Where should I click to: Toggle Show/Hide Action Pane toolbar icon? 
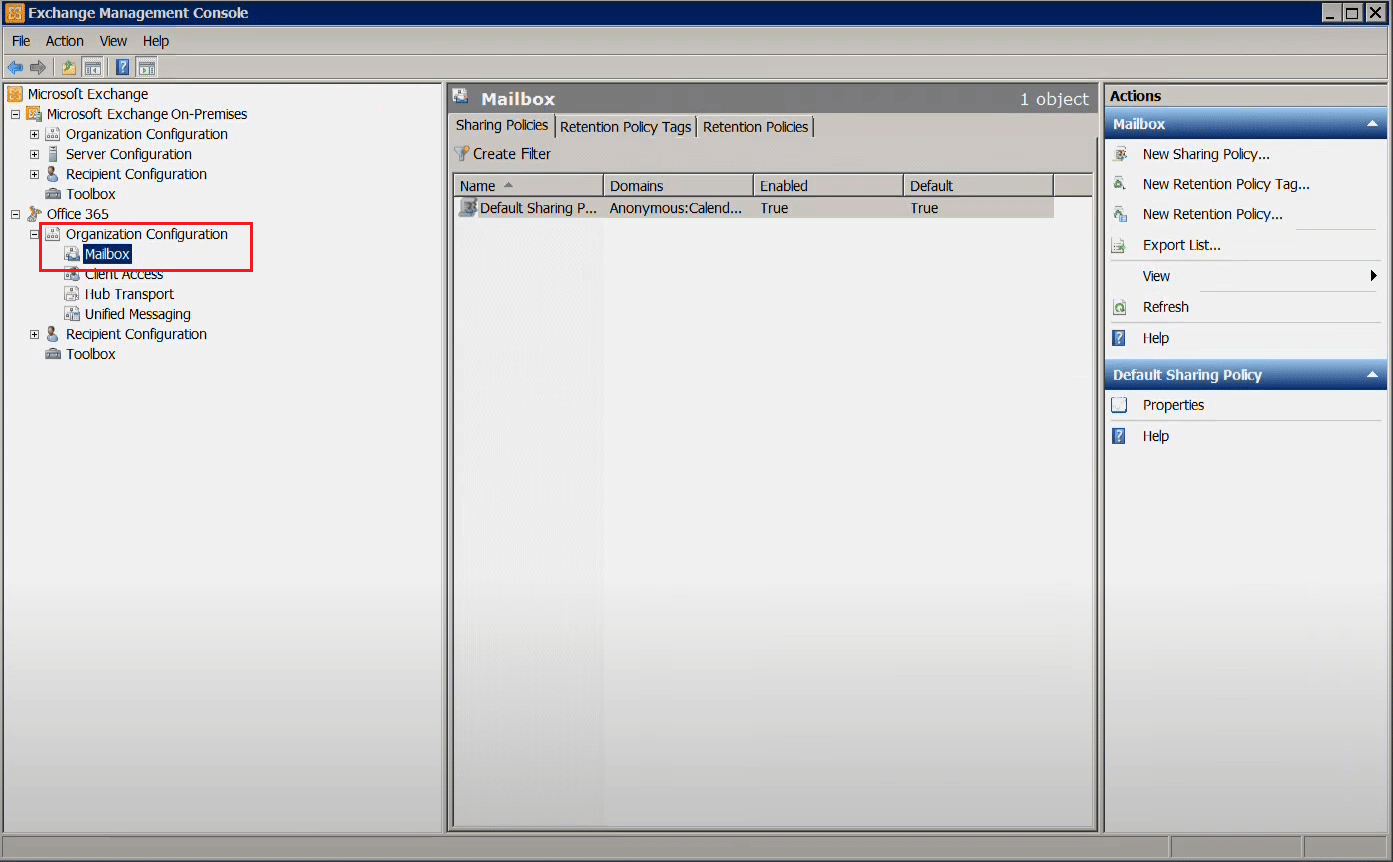147,67
